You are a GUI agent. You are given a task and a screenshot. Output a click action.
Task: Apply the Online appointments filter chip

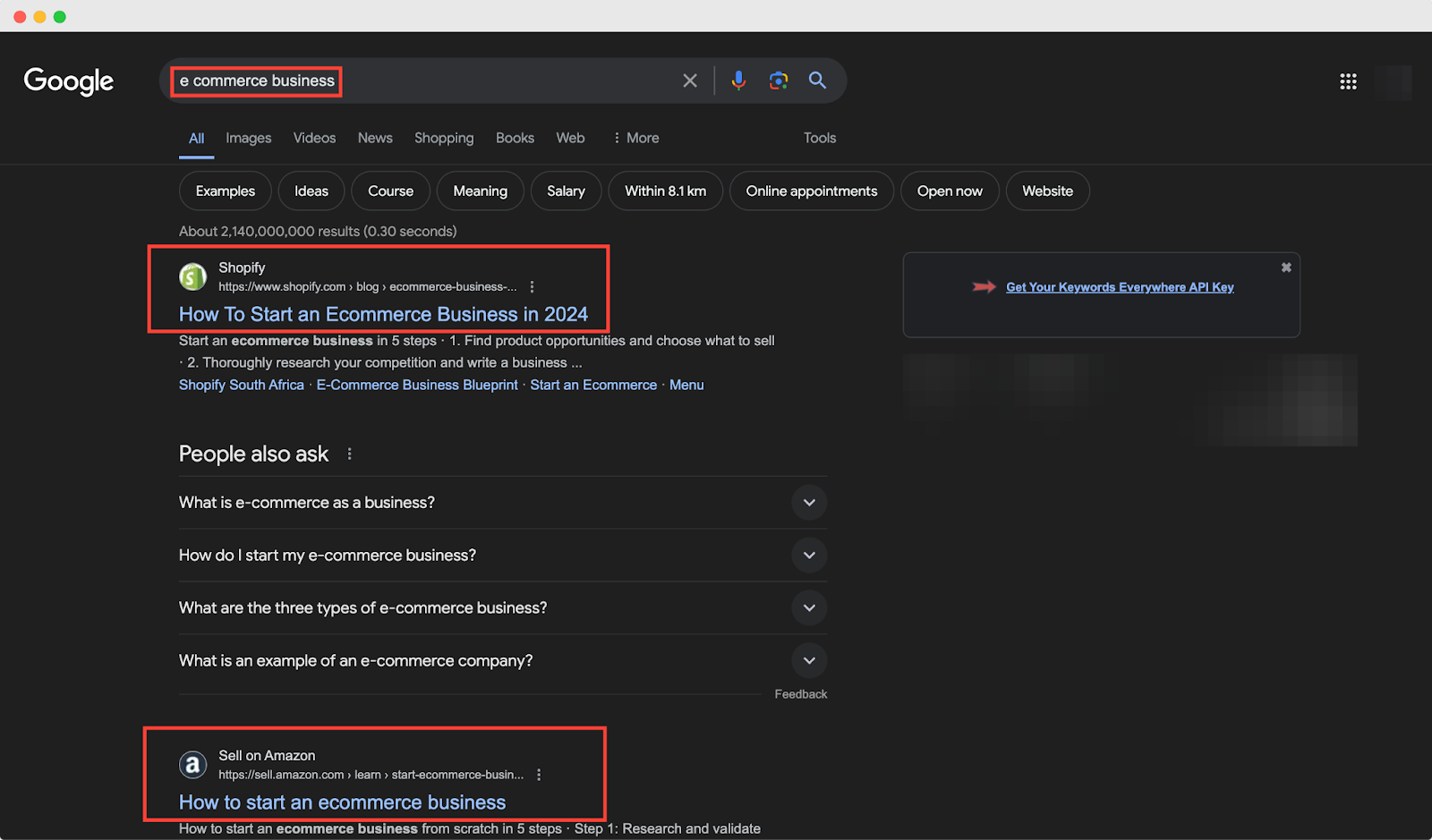(812, 191)
